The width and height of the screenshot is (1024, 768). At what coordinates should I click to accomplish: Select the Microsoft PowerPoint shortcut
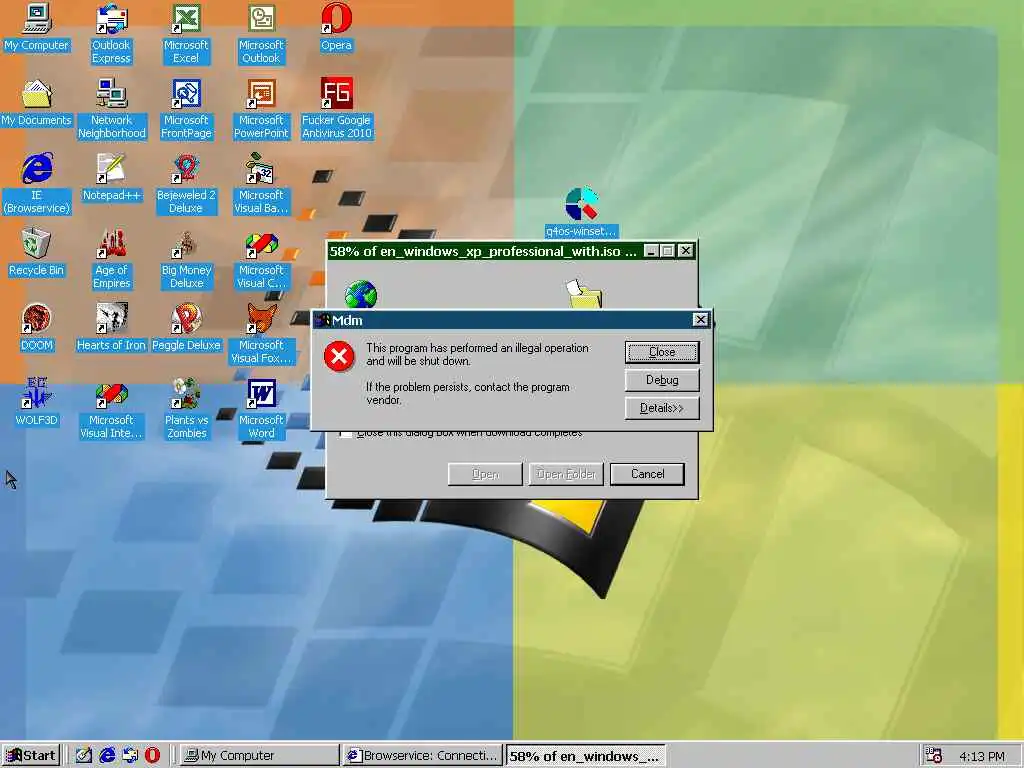[x=261, y=108]
